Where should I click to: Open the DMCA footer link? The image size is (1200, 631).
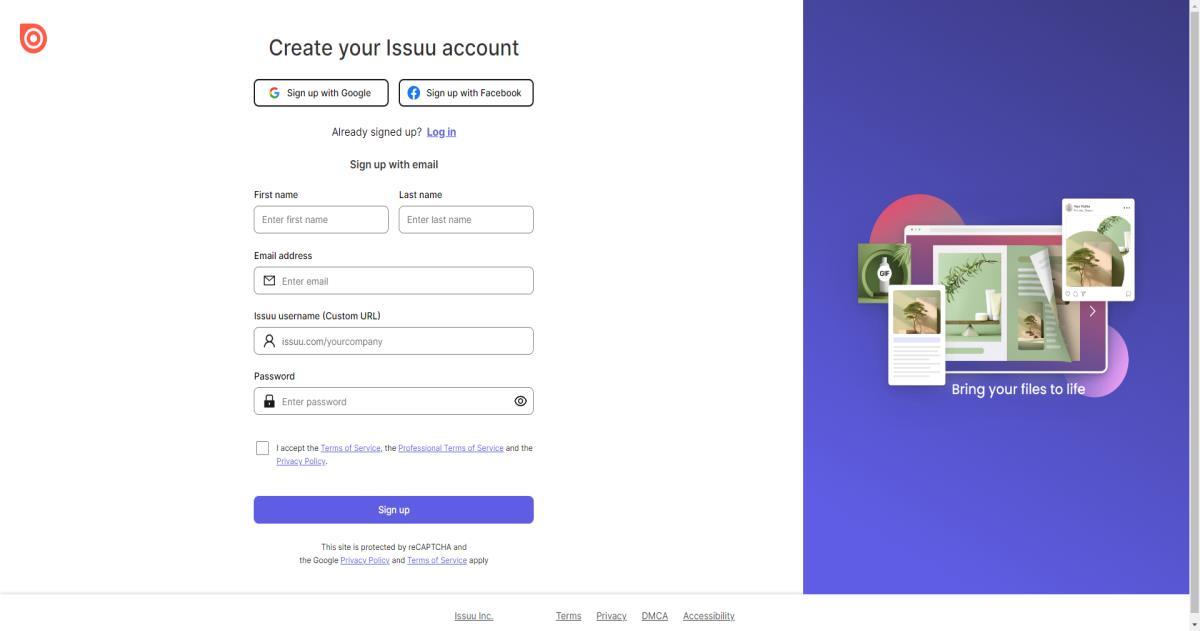pos(654,616)
